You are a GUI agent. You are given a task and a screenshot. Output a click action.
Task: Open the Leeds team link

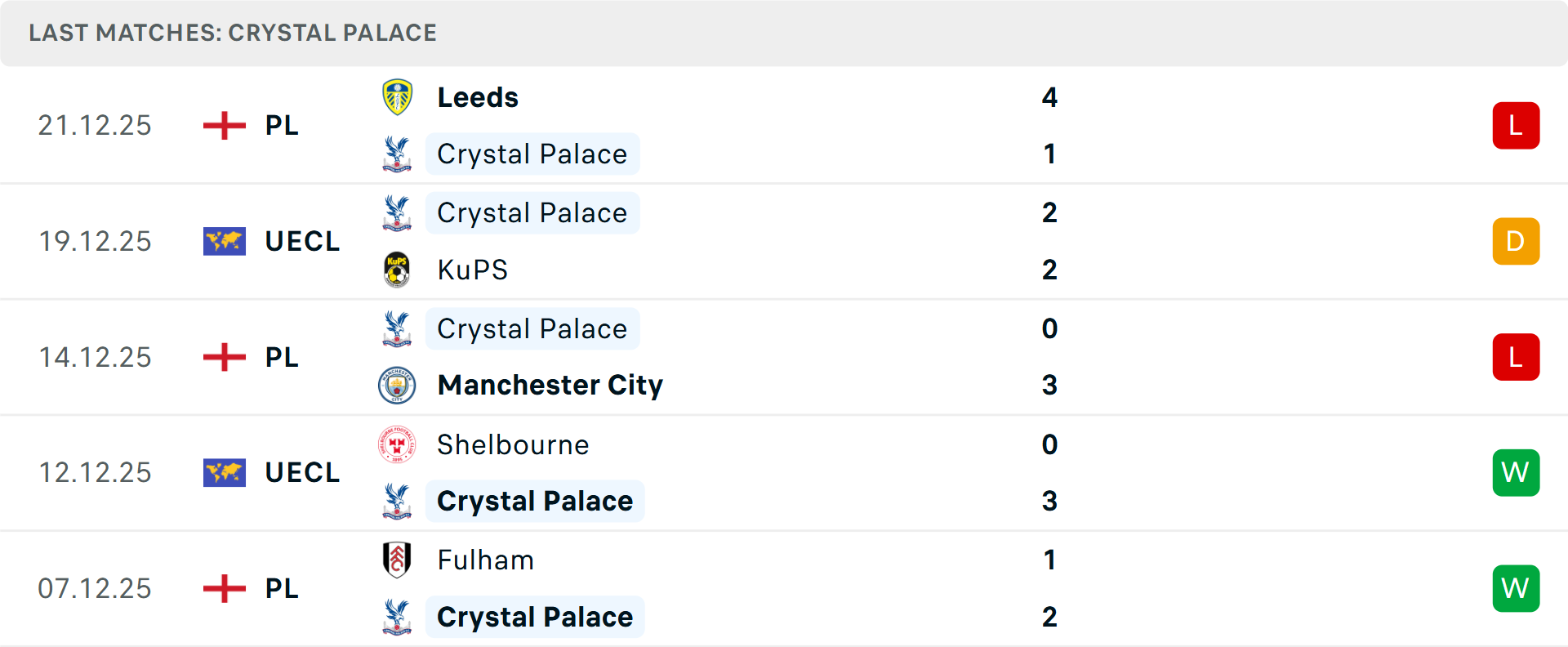[478, 97]
